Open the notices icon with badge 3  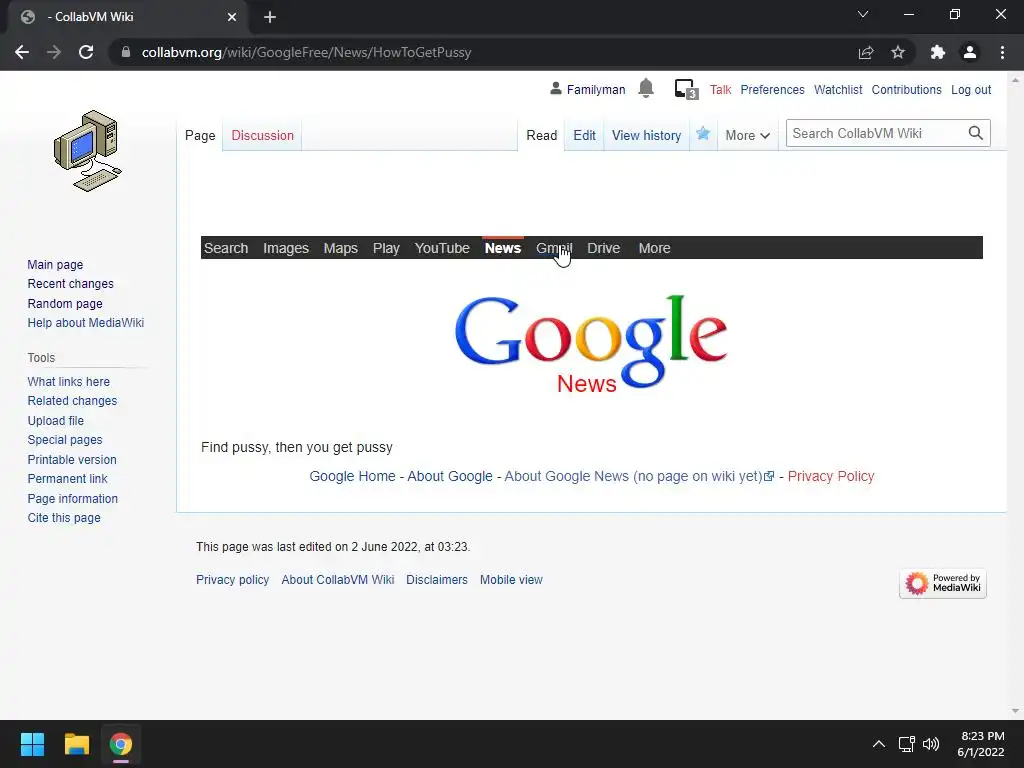pos(686,89)
